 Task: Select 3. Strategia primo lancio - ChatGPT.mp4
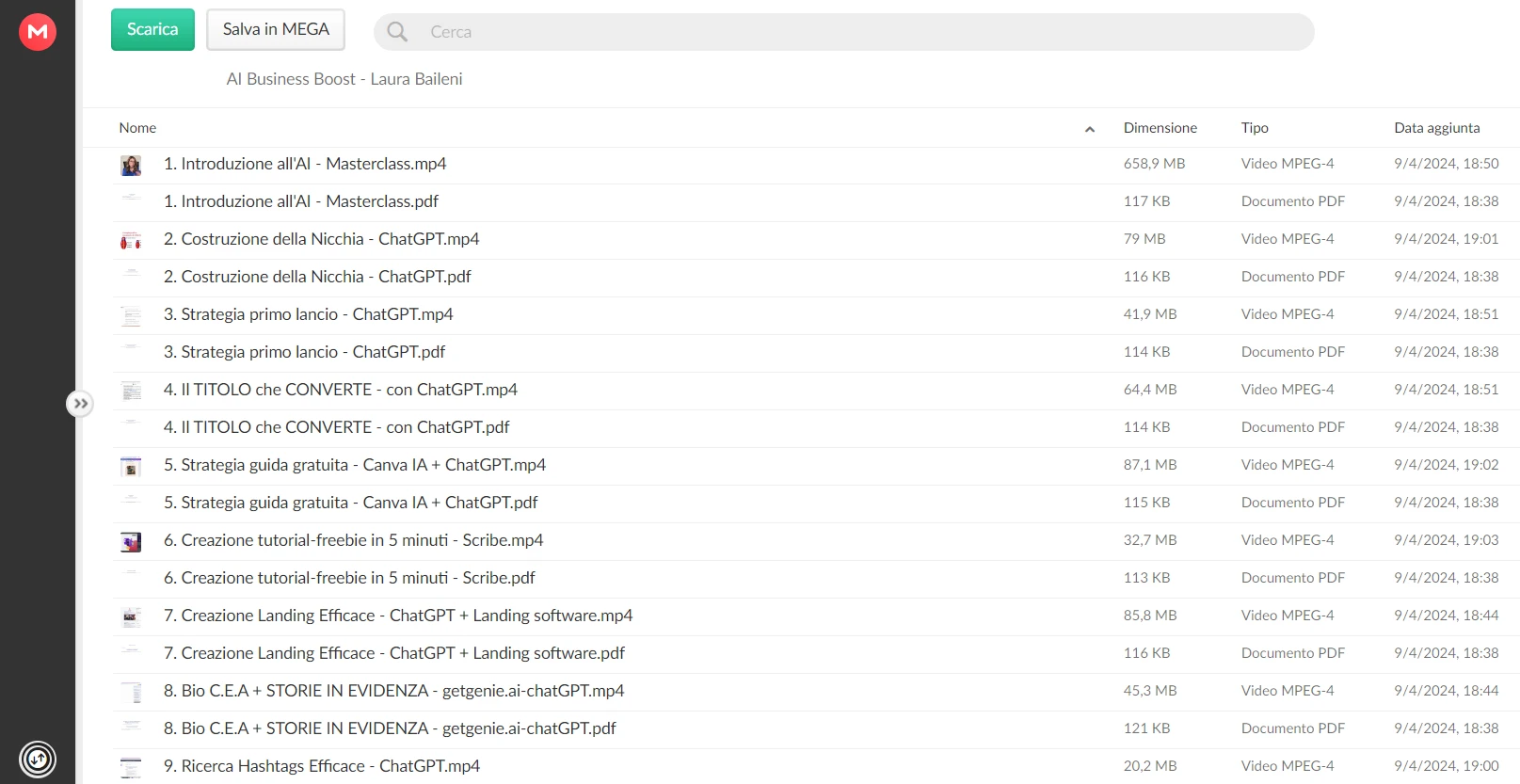pyautogui.click(x=309, y=314)
